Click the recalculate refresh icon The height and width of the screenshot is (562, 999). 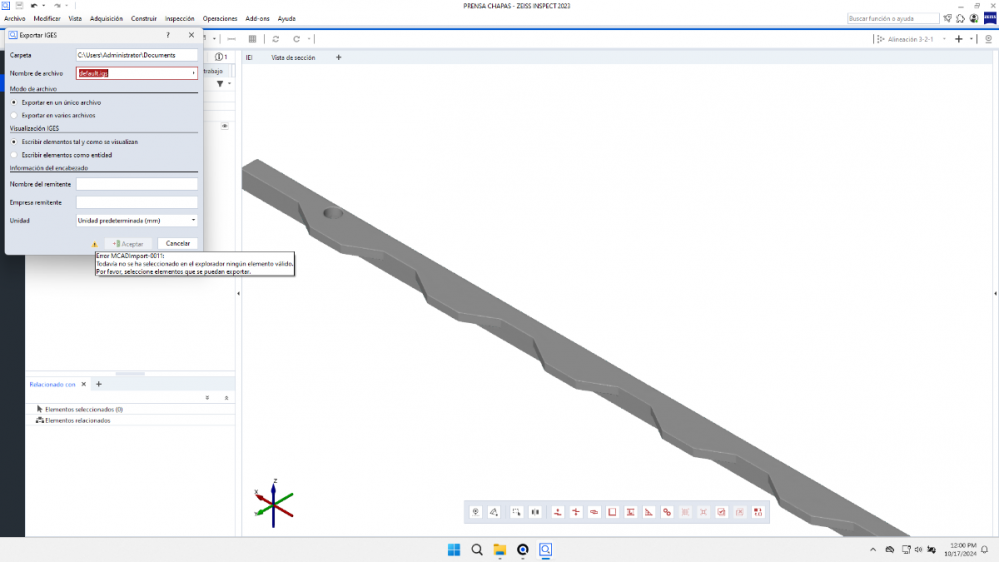276,39
